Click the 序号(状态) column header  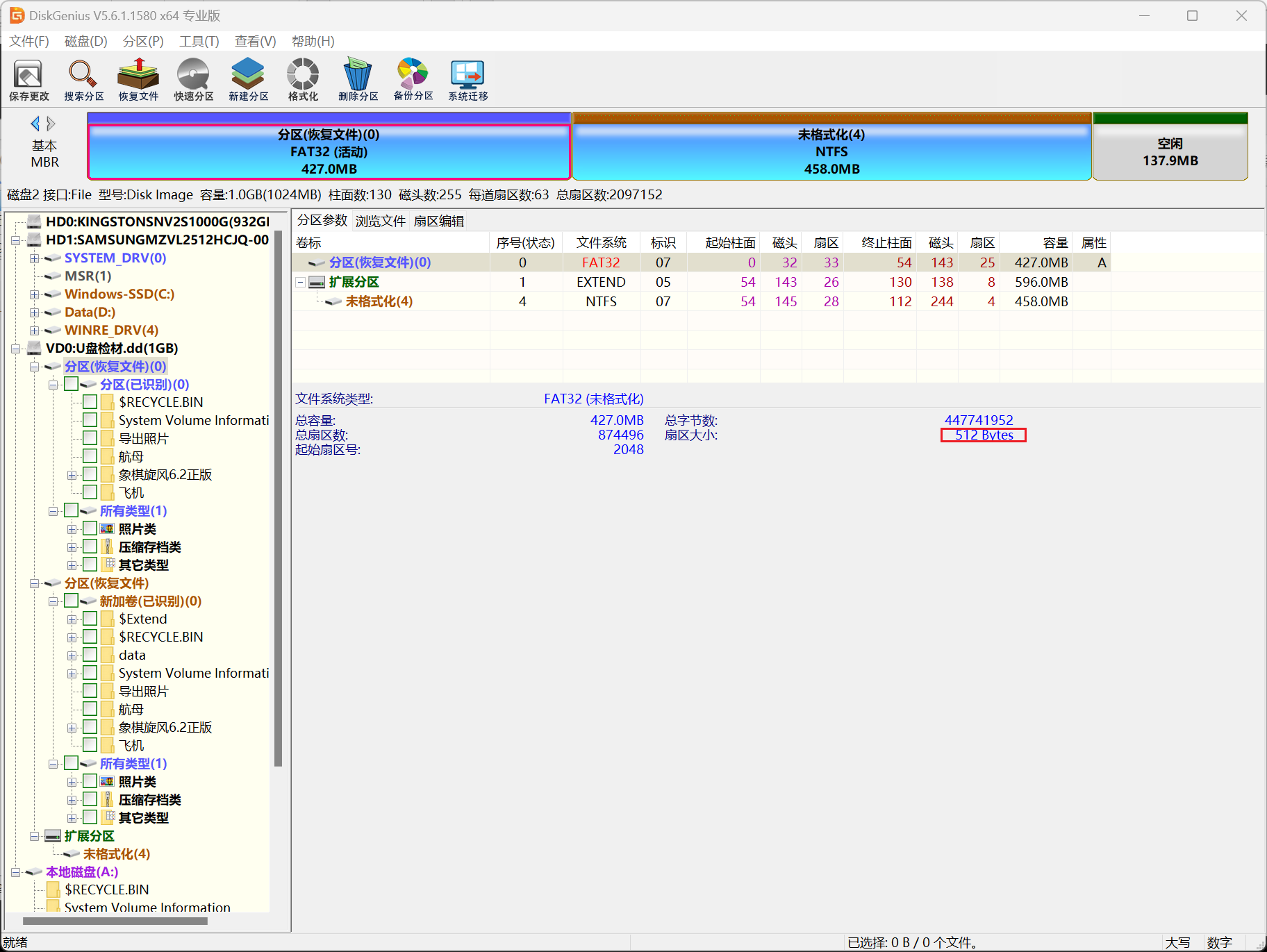tap(526, 242)
